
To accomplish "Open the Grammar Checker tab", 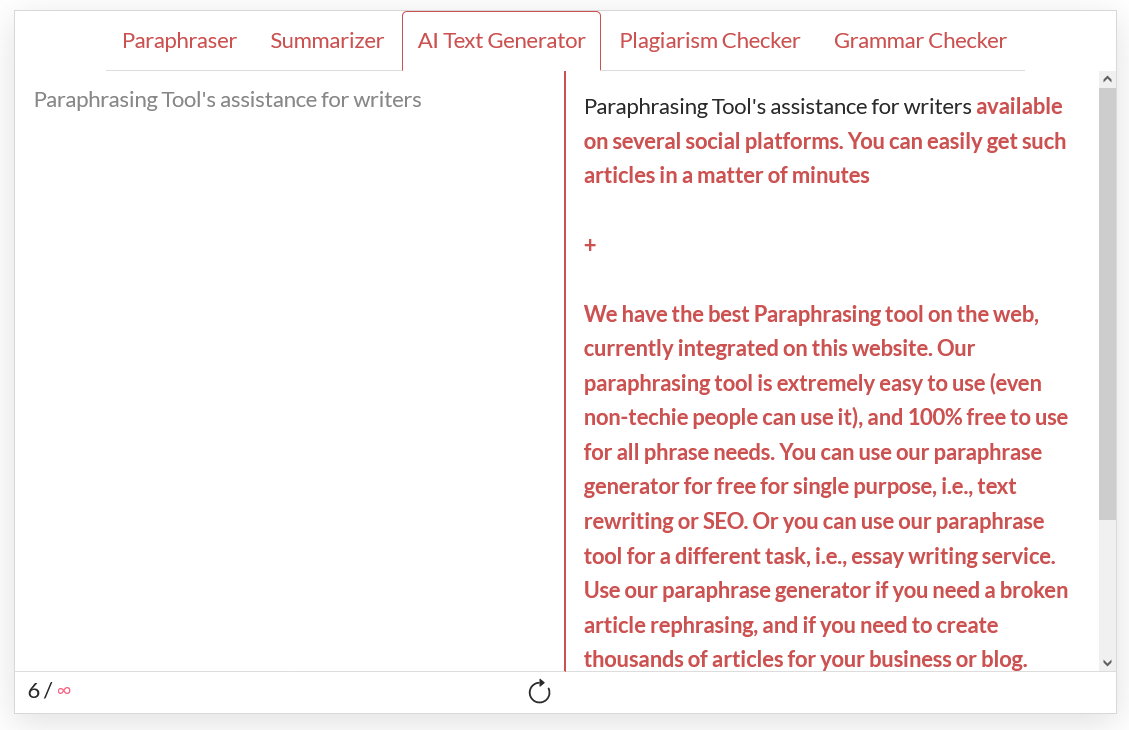I will pyautogui.click(x=920, y=41).
